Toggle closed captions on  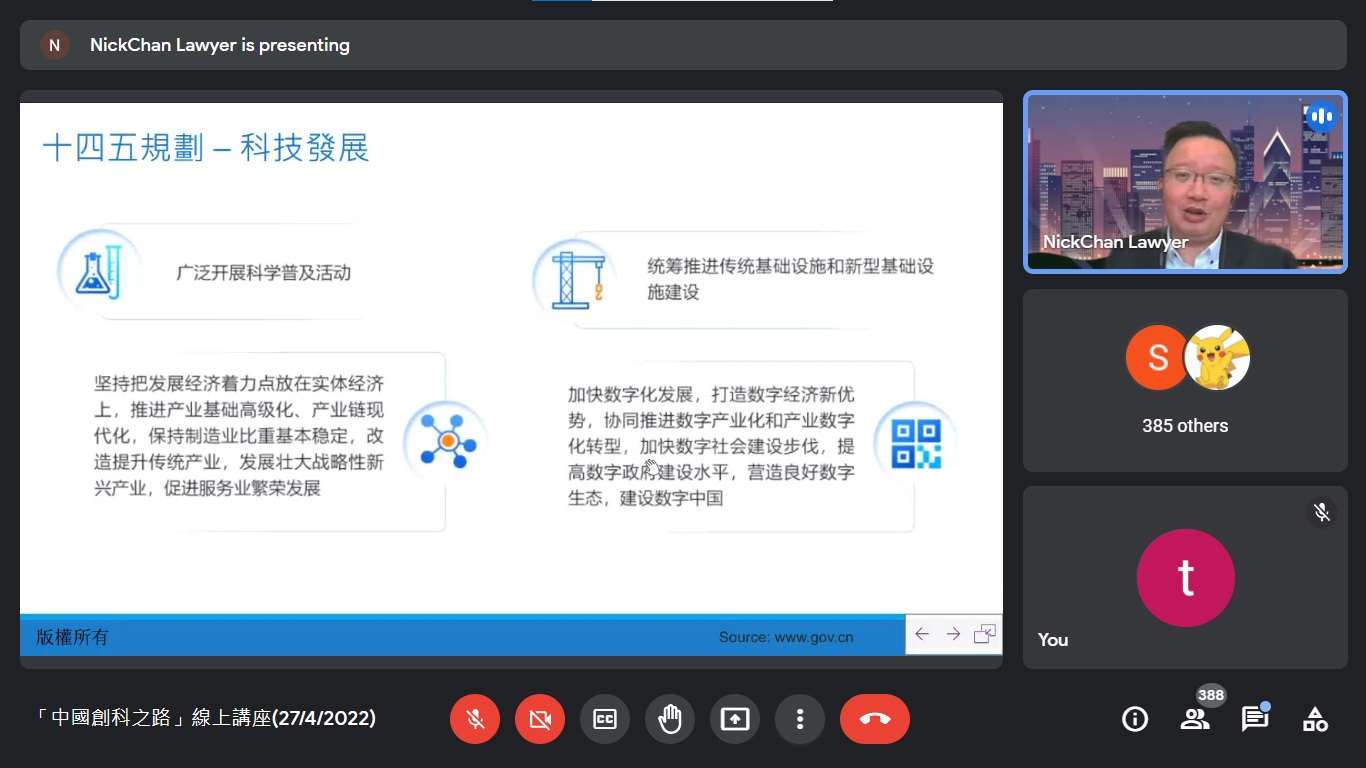tap(605, 719)
